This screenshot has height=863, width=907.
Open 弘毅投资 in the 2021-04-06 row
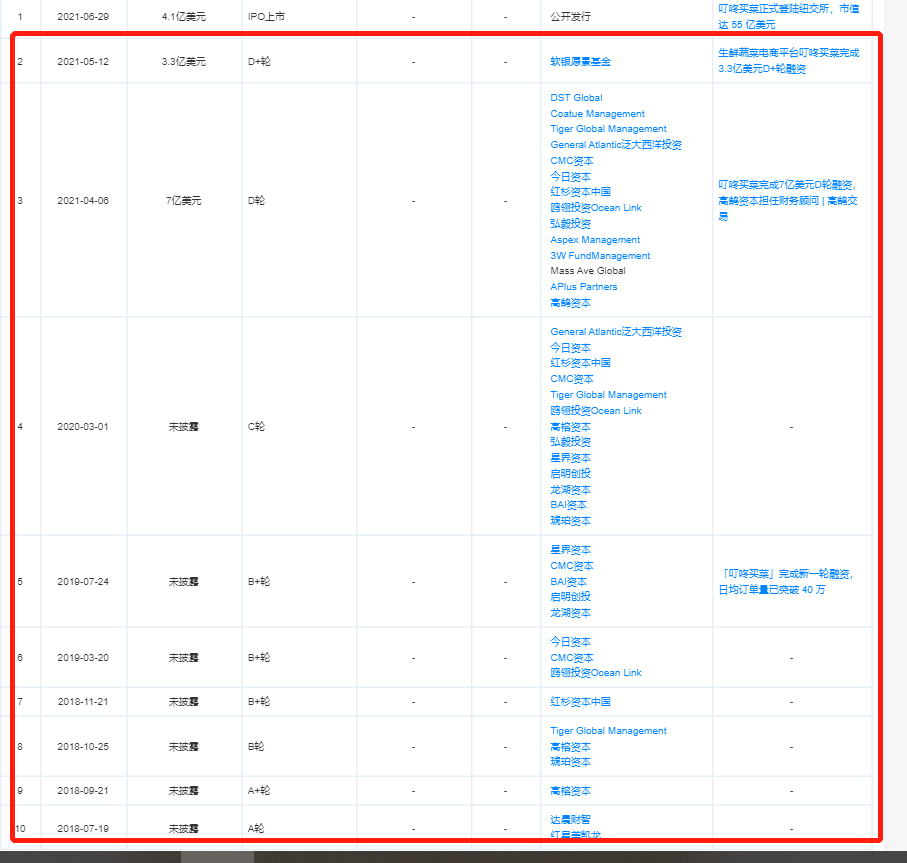pos(570,224)
